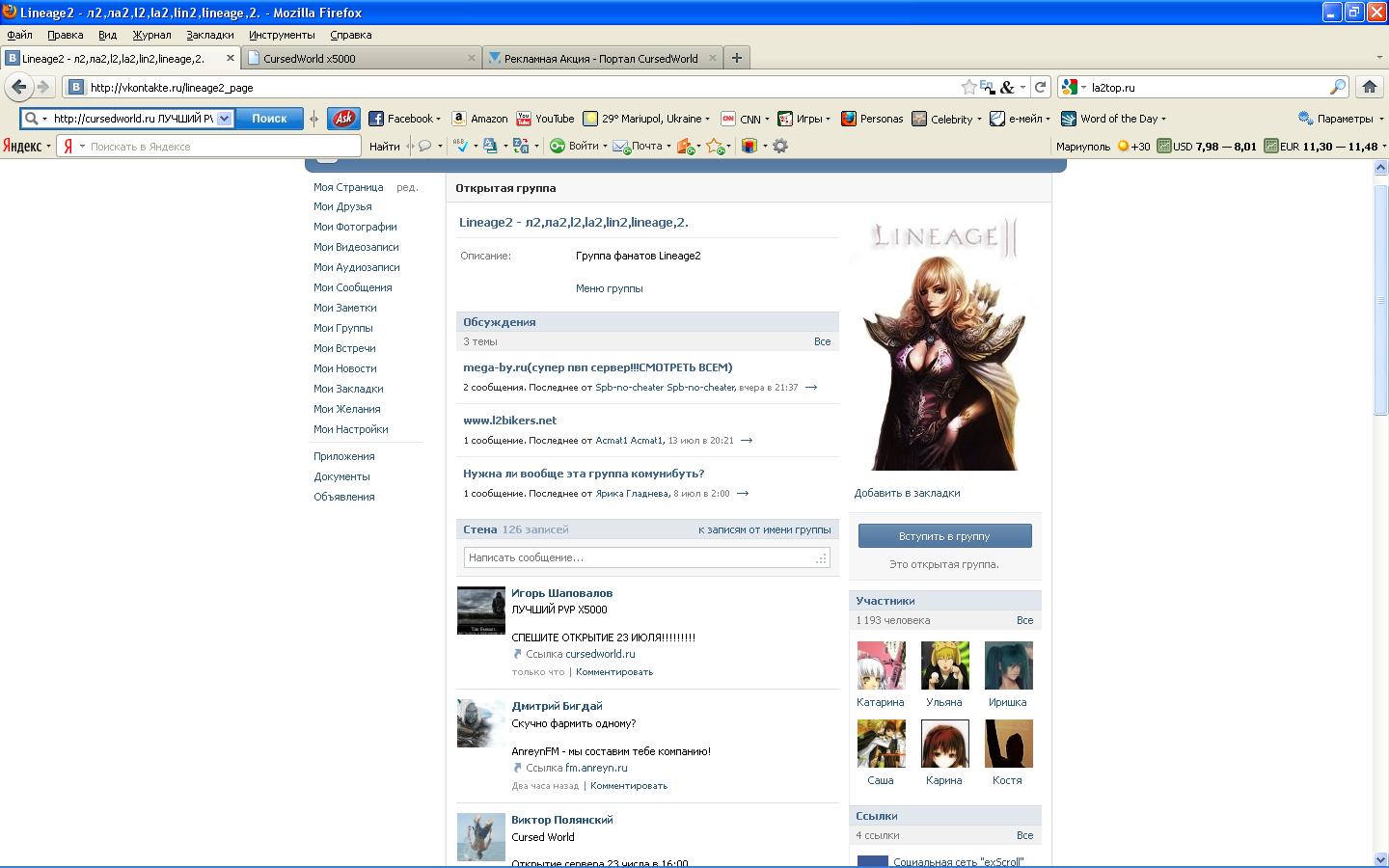Click the Yandex bar gear settings icon
Image resolution: width=1389 pixels, height=868 pixels.
click(780, 146)
